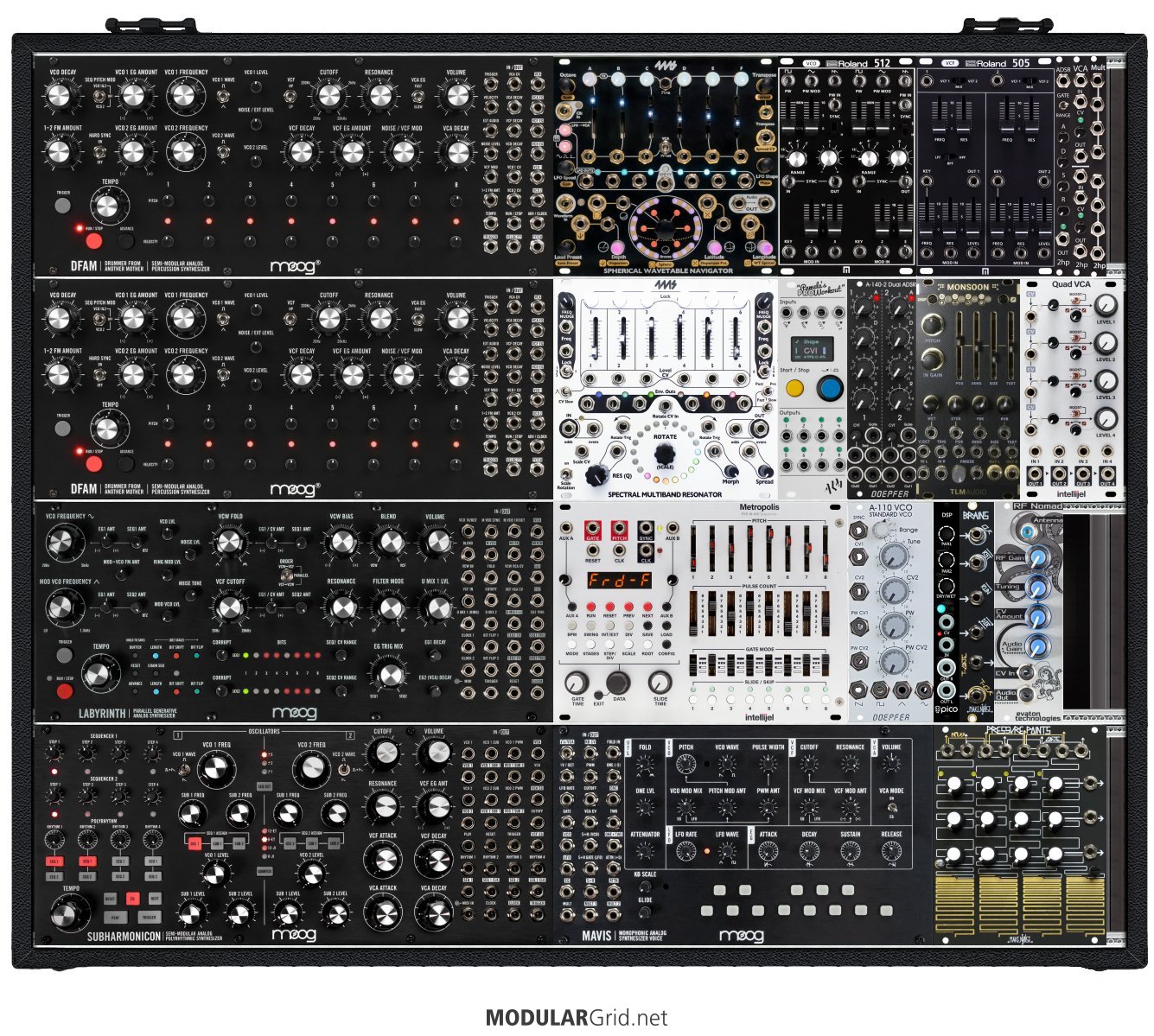The image size is (1154, 1036).
Task: Click the small EXIT button on Metropolis
Action: (599, 694)
